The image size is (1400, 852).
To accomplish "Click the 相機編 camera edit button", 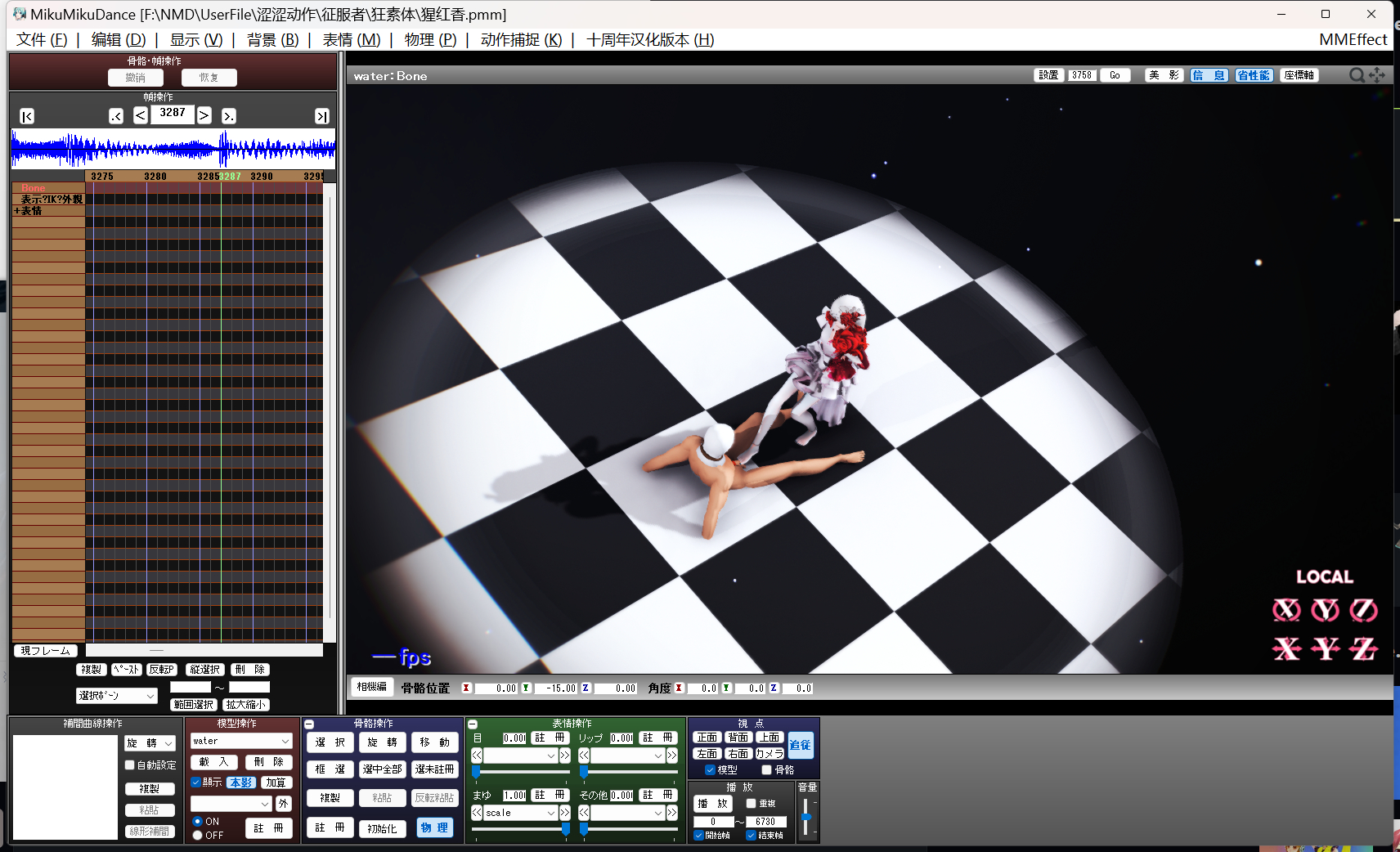I will click(x=372, y=687).
